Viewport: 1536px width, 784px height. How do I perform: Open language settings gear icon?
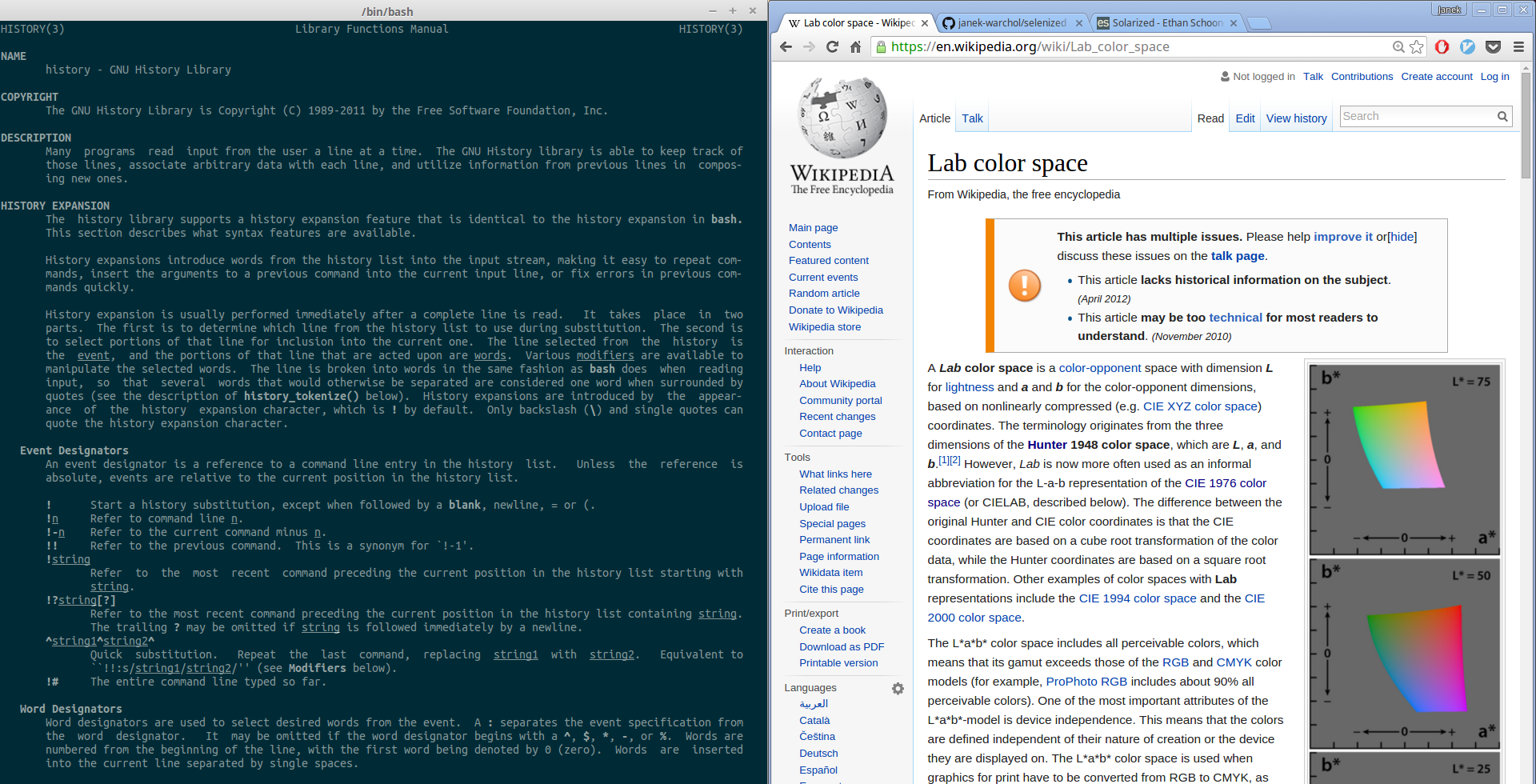(898, 689)
